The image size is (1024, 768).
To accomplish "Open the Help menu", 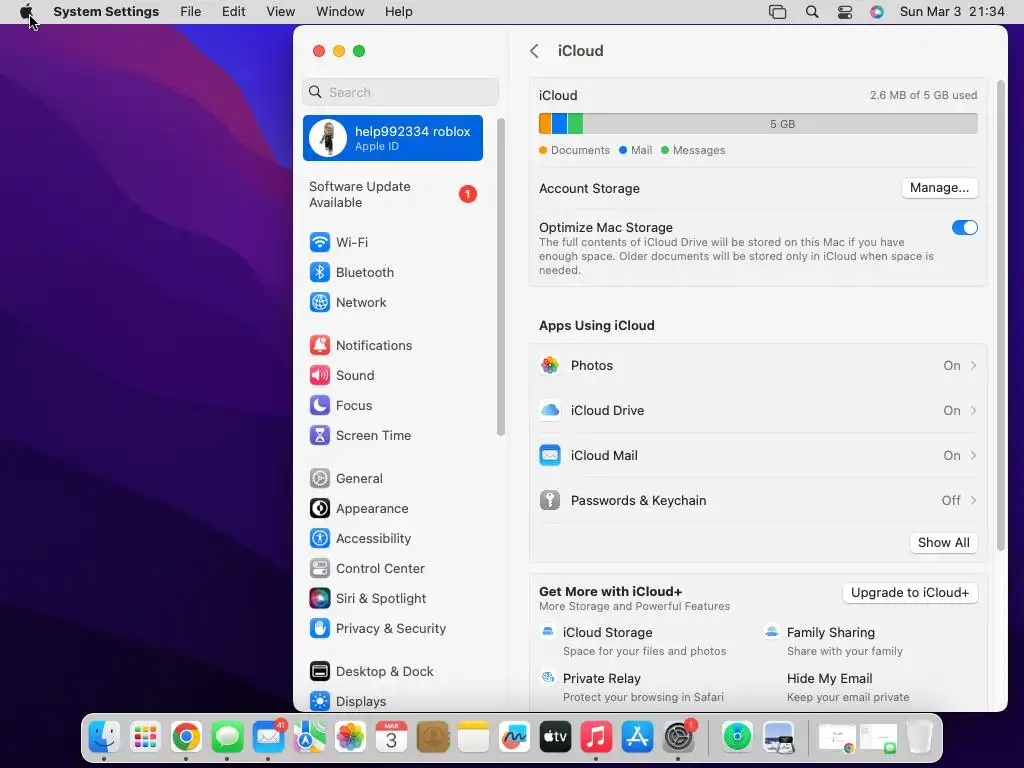I will [x=398, y=12].
